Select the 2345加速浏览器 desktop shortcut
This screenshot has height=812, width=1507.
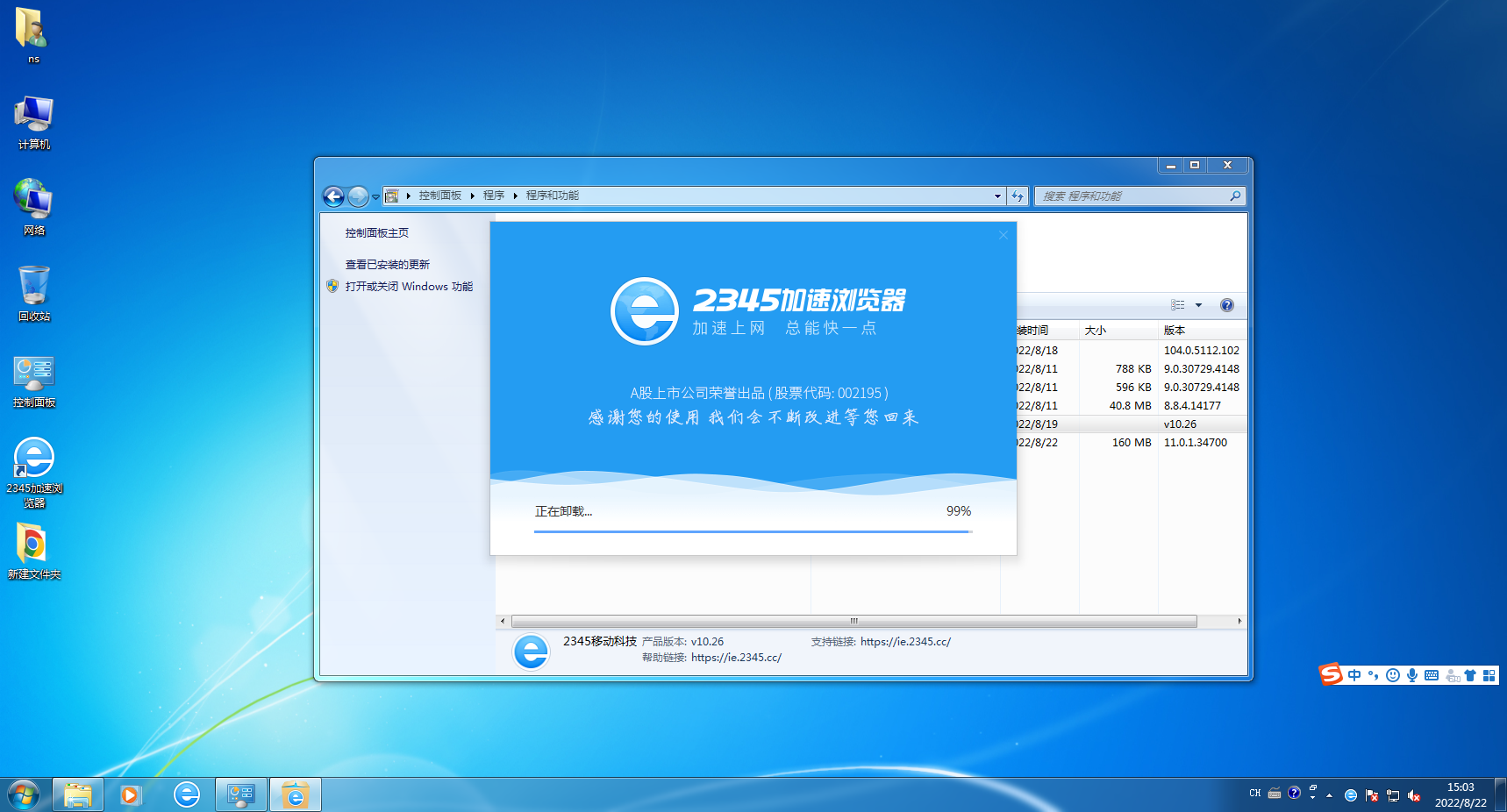(34, 474)
